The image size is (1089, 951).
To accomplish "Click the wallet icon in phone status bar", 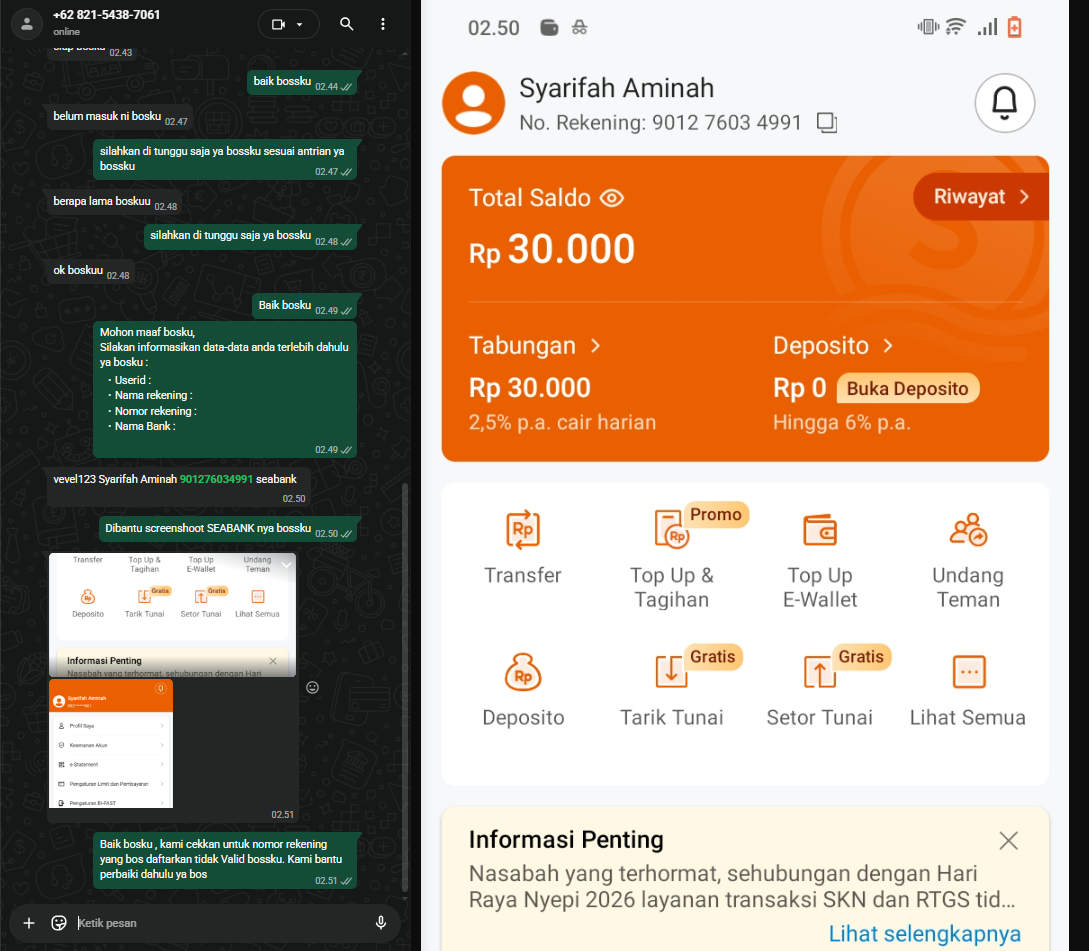I will [549, 28].
